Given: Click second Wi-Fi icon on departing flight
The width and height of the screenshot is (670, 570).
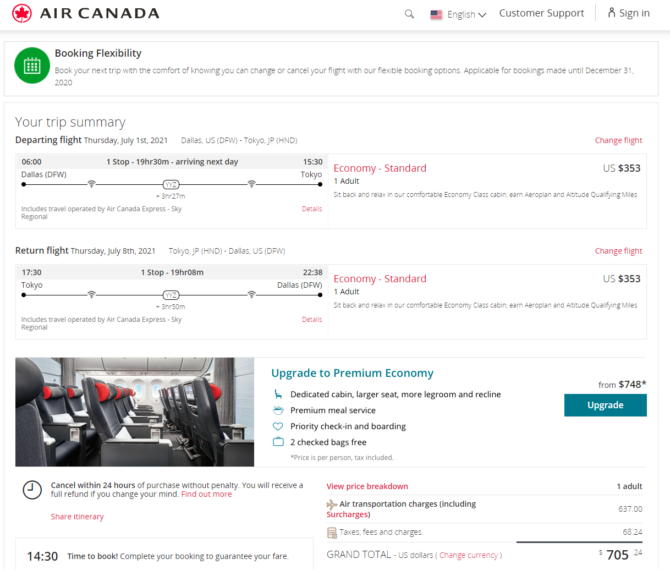Looking at the screenshot, I should tap(252, 184).
